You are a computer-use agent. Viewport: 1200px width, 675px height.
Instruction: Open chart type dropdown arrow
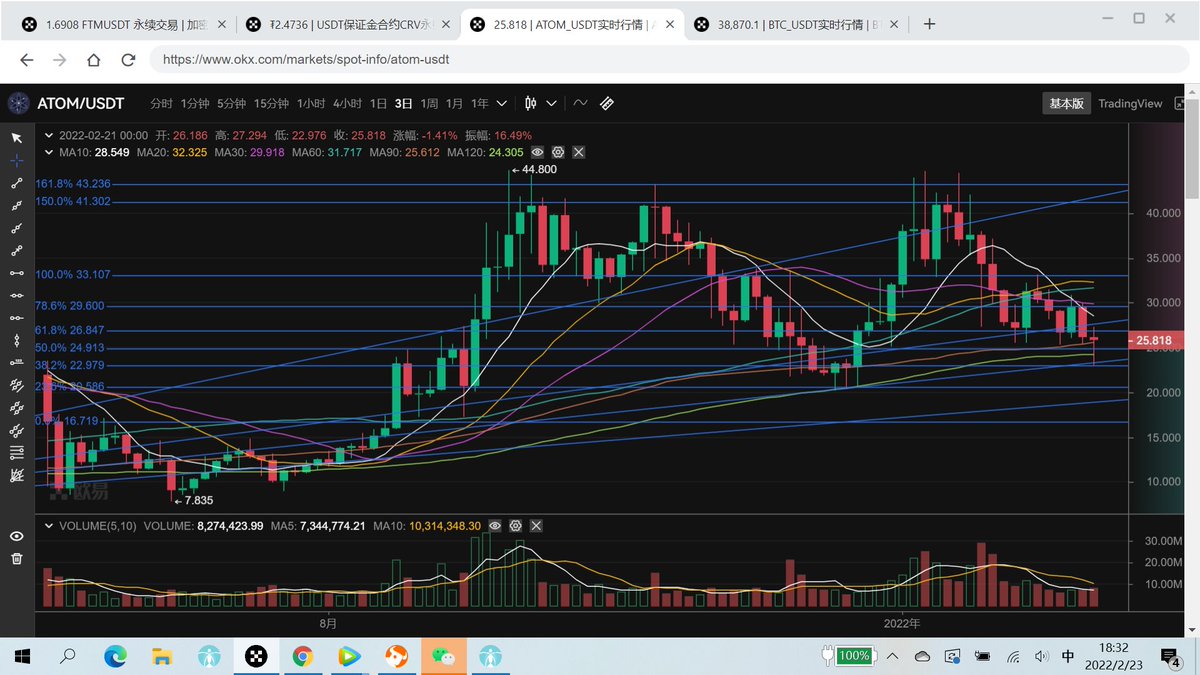click(x=549, y=103)
